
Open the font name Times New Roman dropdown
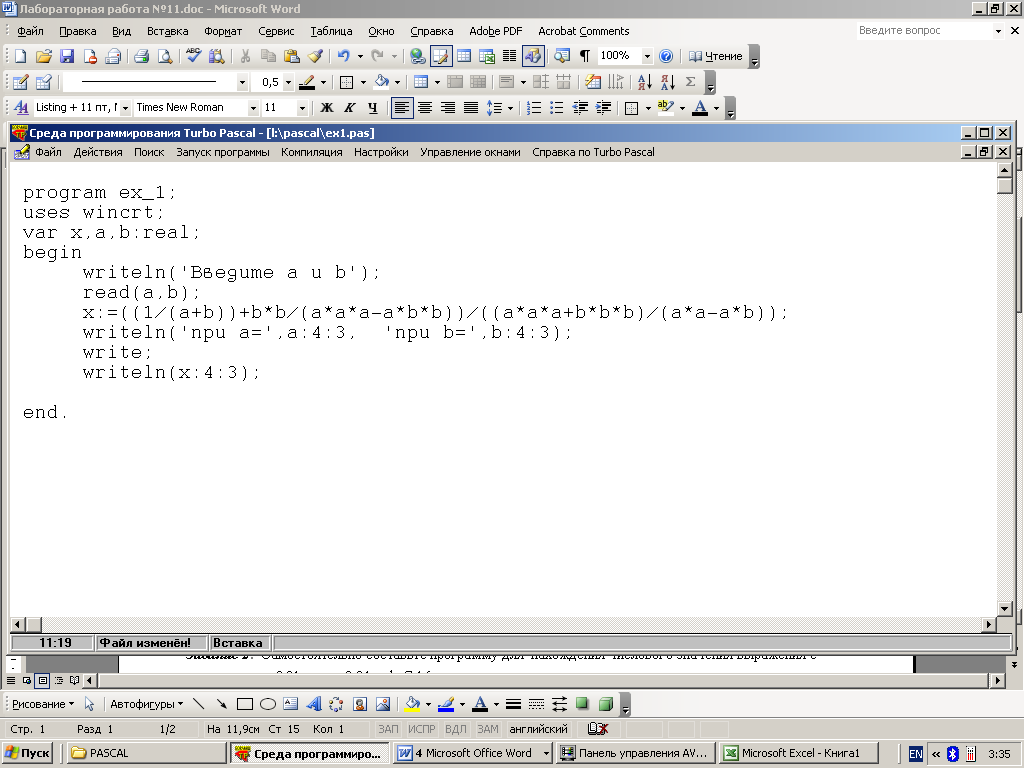pos(253,108)
